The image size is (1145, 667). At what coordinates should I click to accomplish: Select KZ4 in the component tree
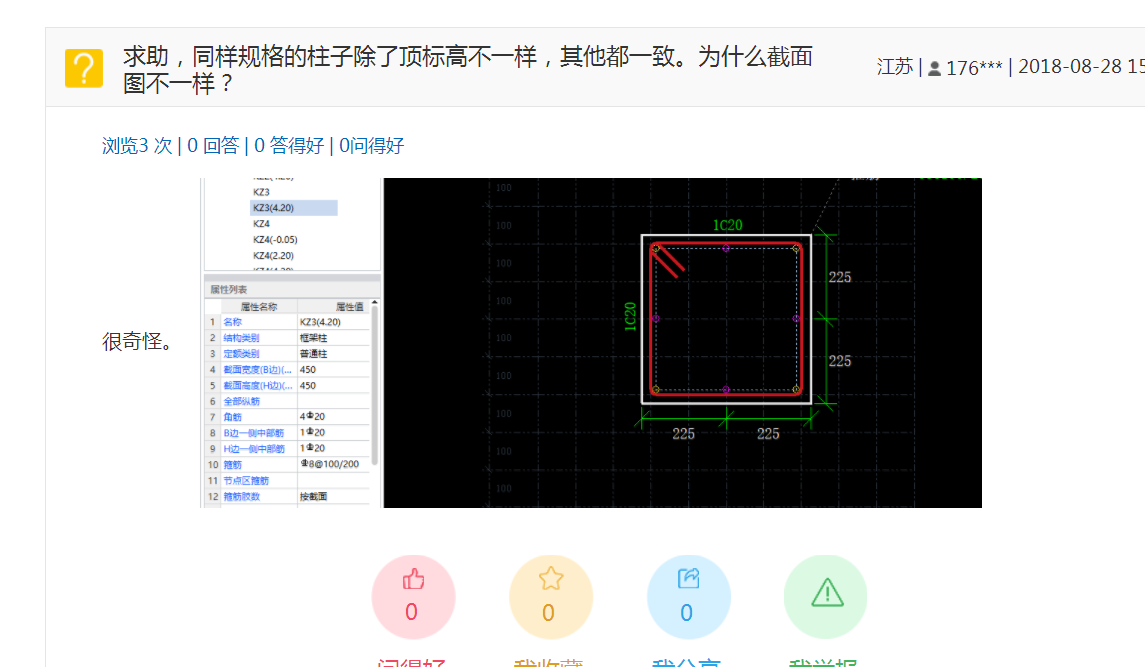tap(263, 224)
